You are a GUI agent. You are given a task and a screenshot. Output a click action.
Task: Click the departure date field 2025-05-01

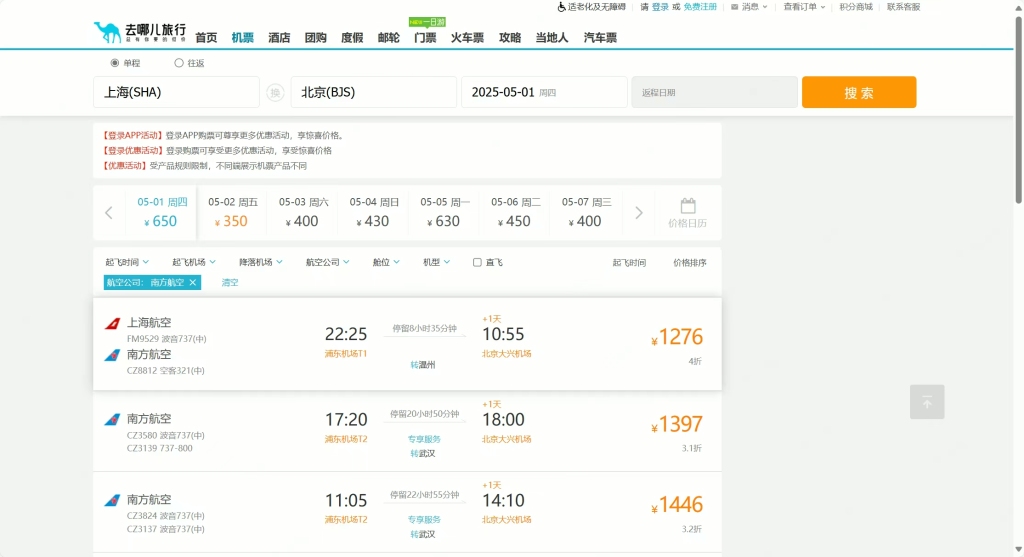click(x=543, y=92)
